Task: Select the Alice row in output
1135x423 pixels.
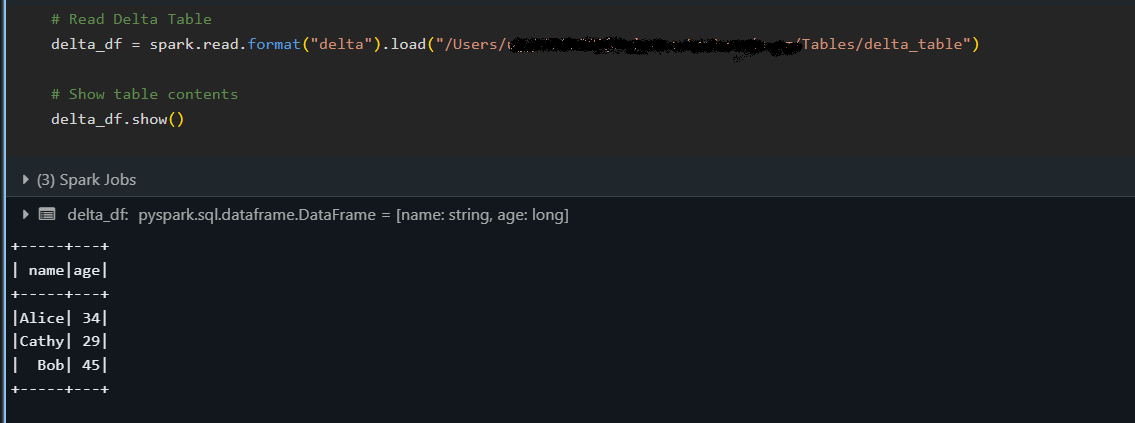Action: [x=60, y=318]
